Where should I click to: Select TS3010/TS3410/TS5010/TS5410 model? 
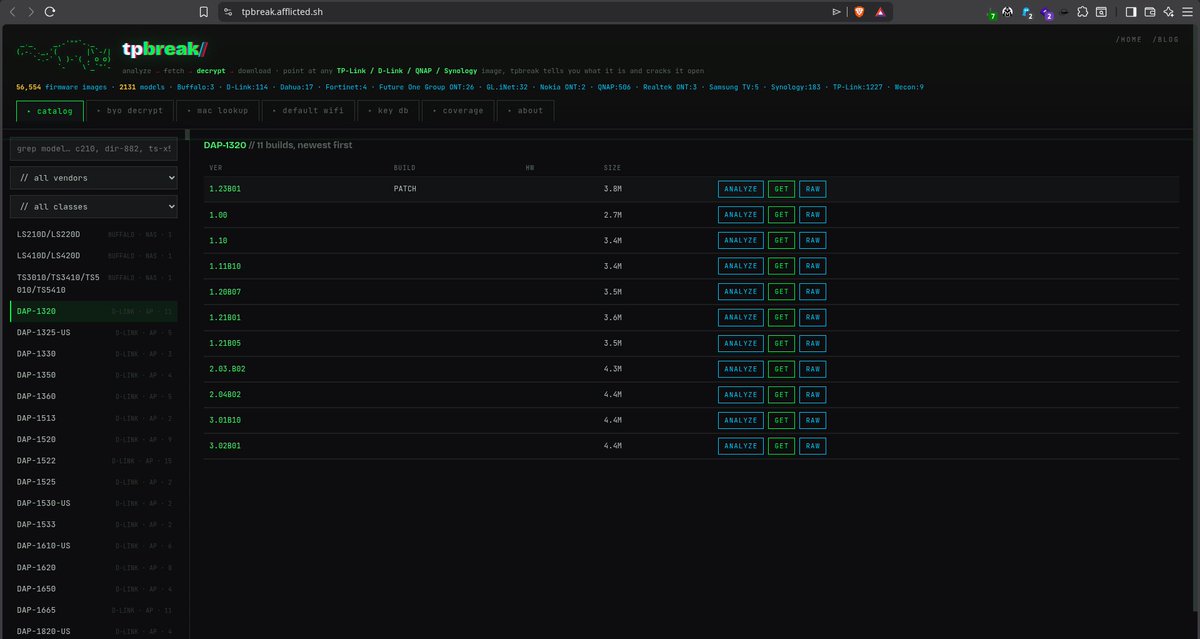[x=94, y=283]
